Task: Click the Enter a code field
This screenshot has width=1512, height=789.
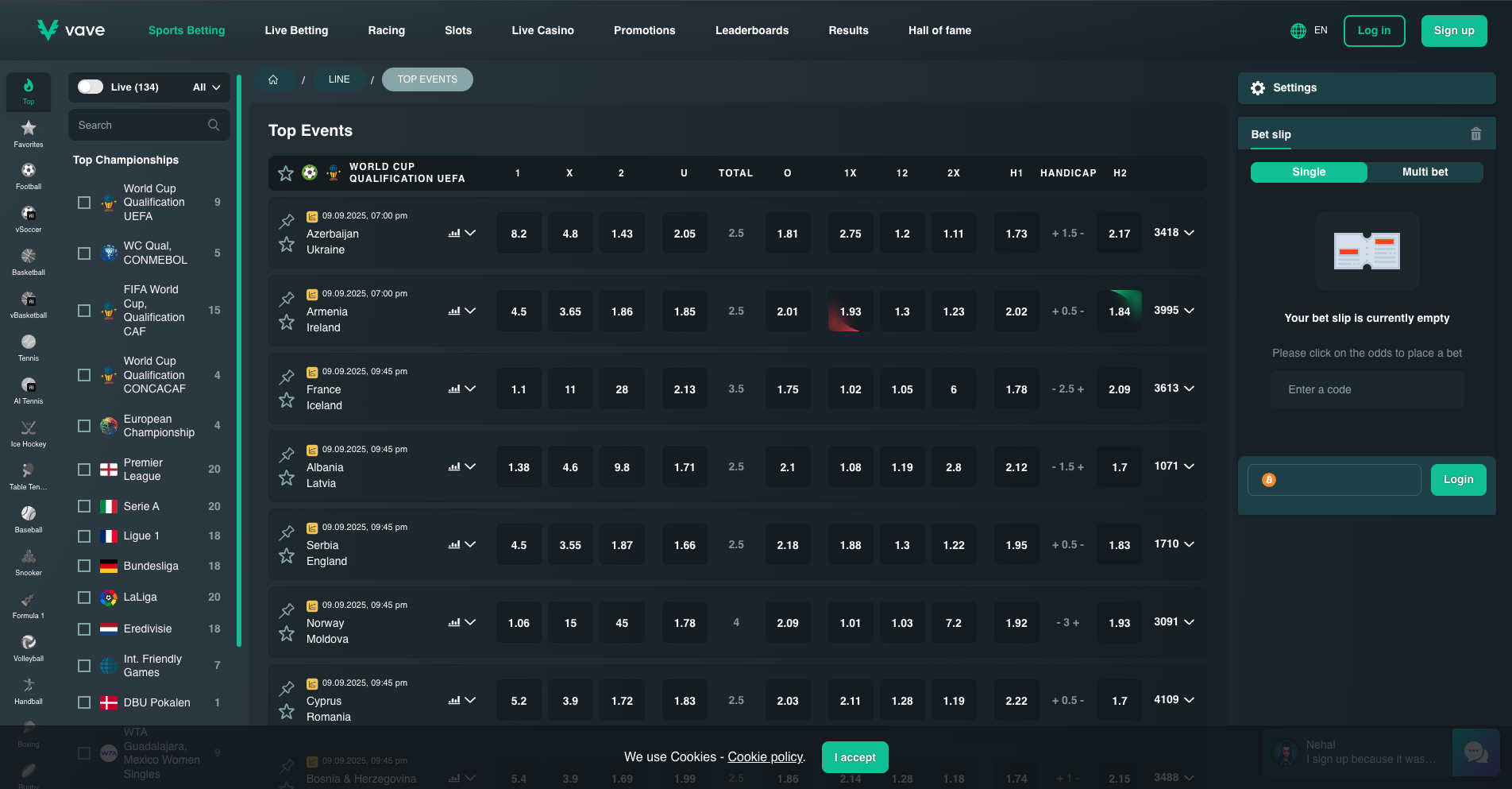Action: point(1367,389)
